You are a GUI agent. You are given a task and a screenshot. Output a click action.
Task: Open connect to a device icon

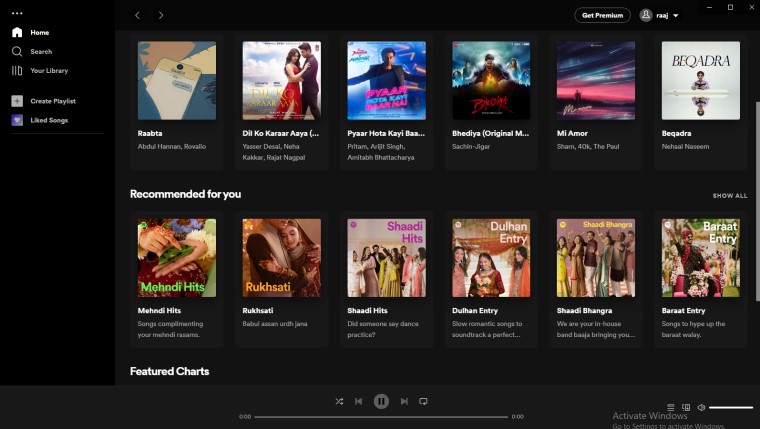(686, 408)
